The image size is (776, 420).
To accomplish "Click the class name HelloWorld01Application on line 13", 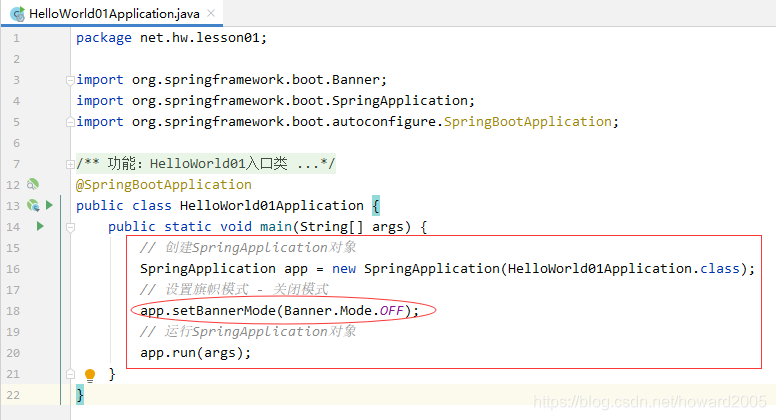I will (x=272, y=206).
